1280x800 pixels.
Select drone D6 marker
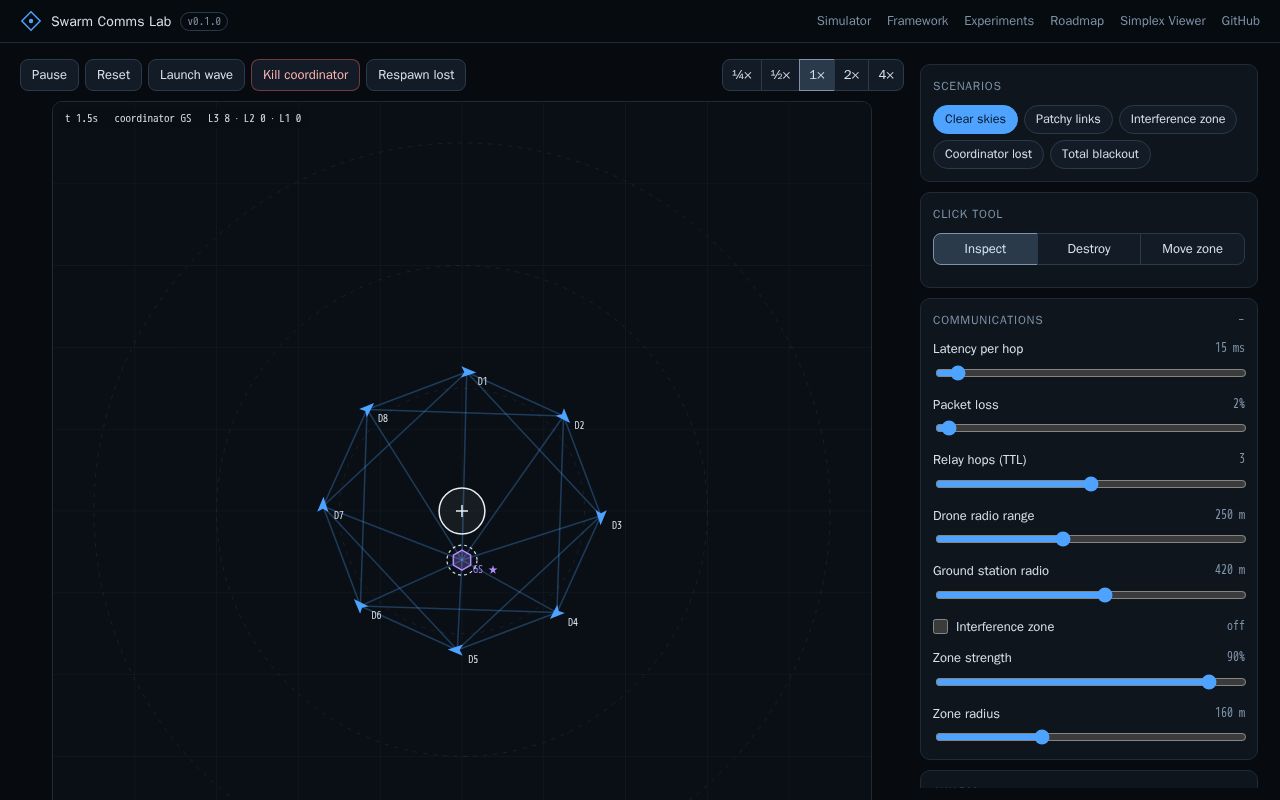360,605
